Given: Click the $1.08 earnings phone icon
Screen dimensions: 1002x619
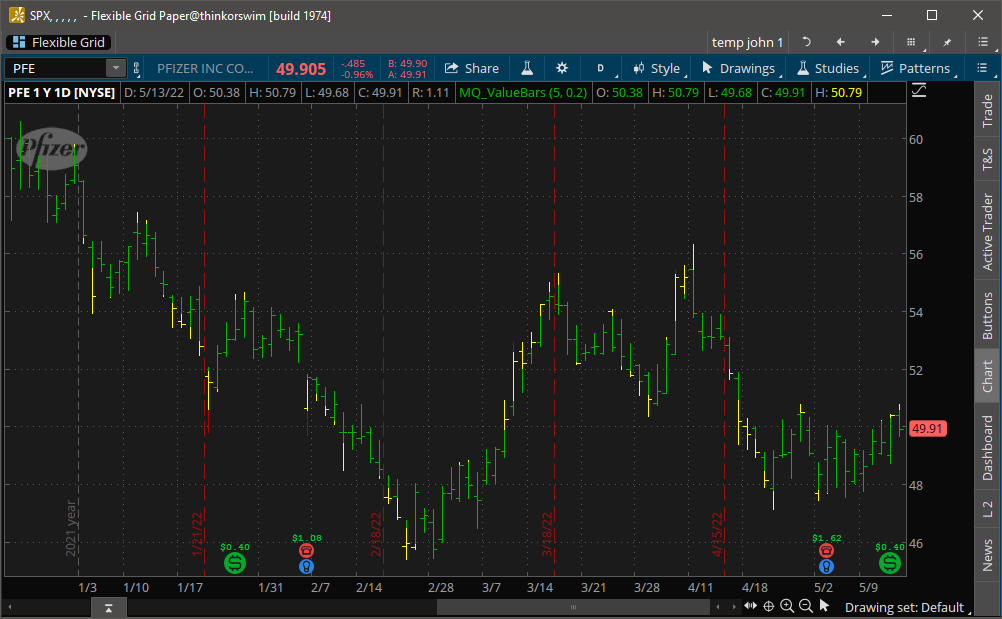Looking at the screenshot, I should click(x=307, y=551).
